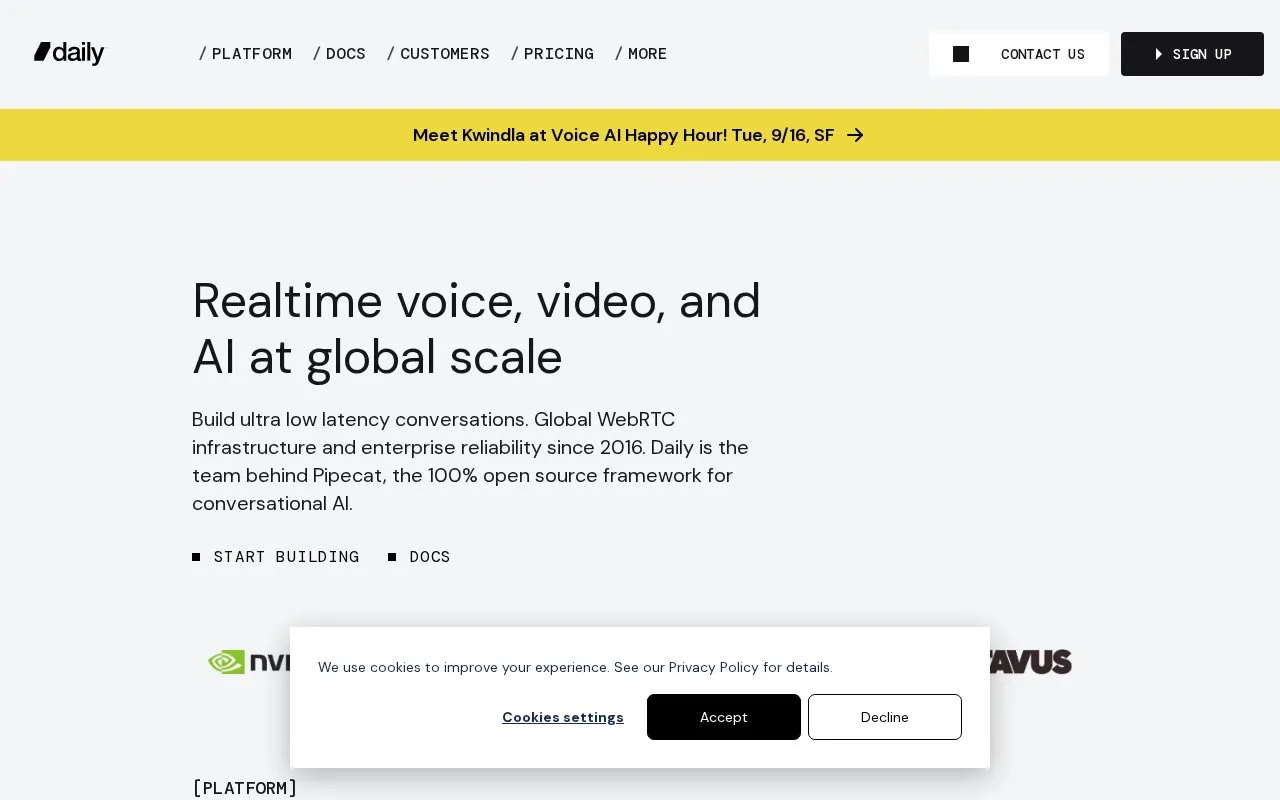Click the heading "Realtime voice, video, and AI at global scale"

point(477,329)
